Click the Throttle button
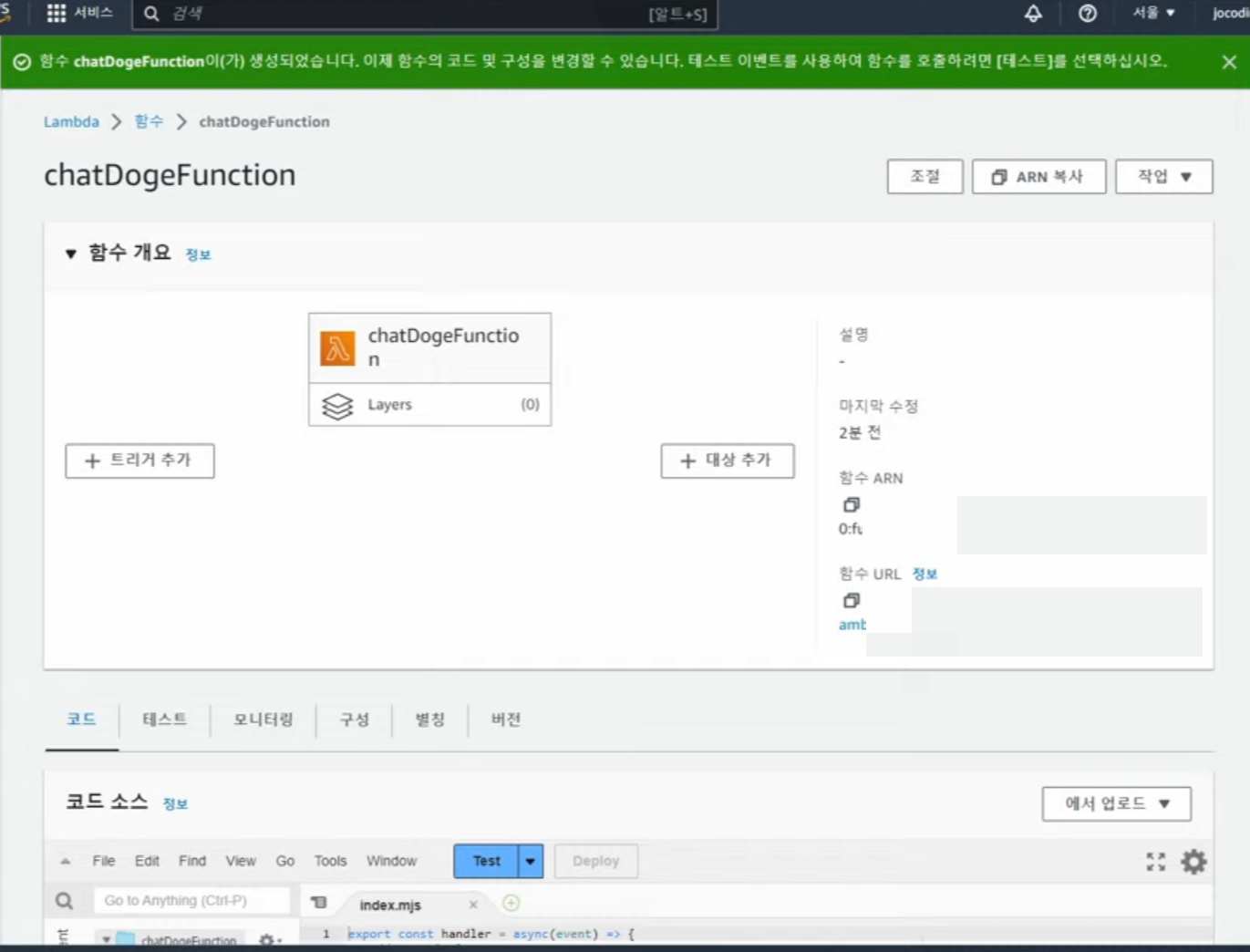The width and height of the screenshot is (1250, 952). (925, 177)
